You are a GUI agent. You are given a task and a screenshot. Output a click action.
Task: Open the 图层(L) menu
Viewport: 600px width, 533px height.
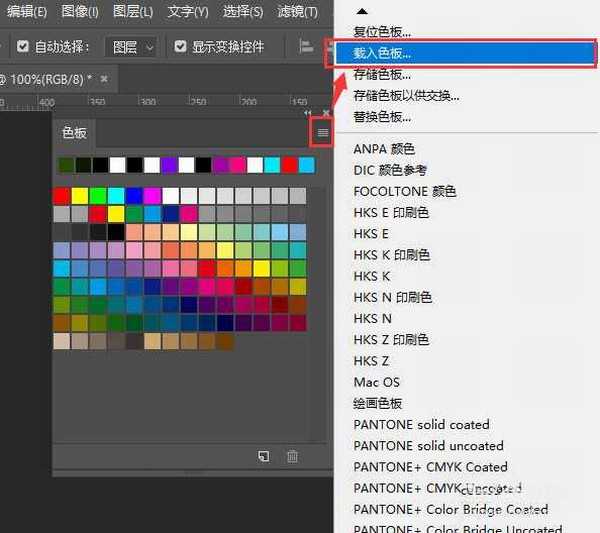click(133, 12)
